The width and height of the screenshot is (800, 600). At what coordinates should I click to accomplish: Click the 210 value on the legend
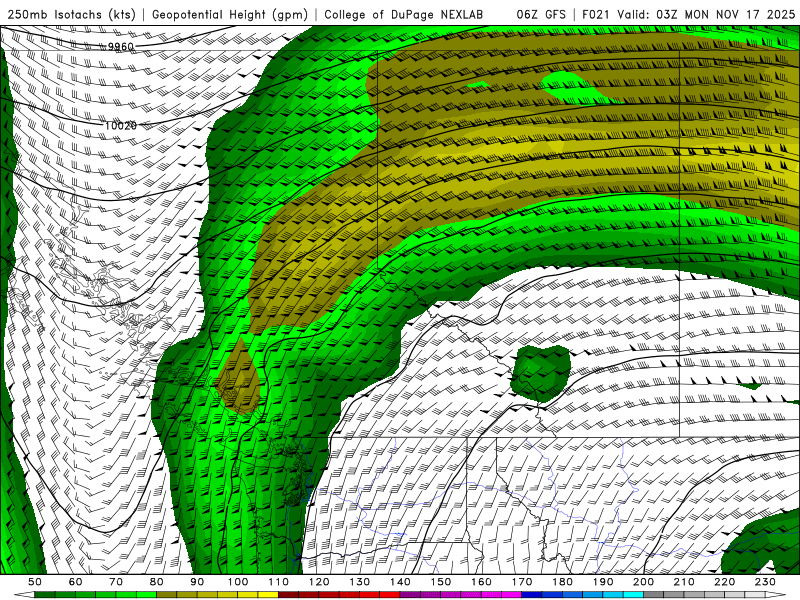[x=684, y=582]
